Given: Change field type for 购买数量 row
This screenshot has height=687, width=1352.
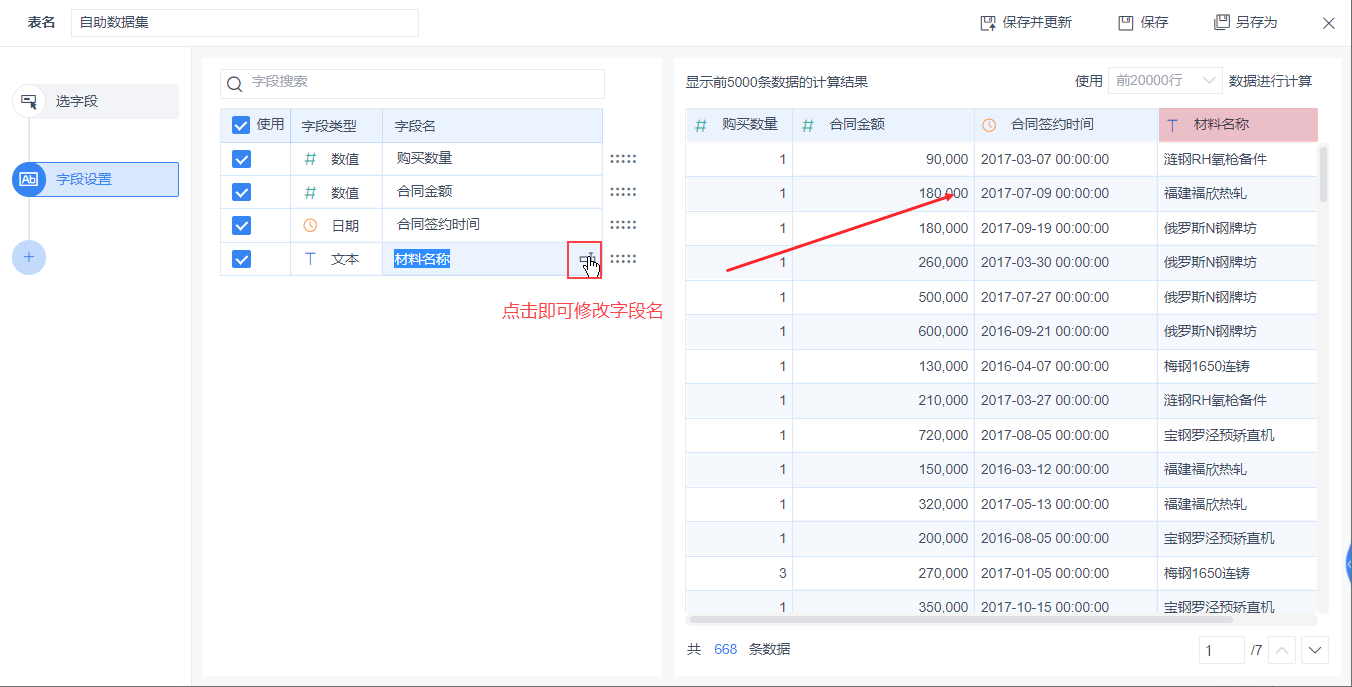Looking at the screenshot, I should point(336,159).
